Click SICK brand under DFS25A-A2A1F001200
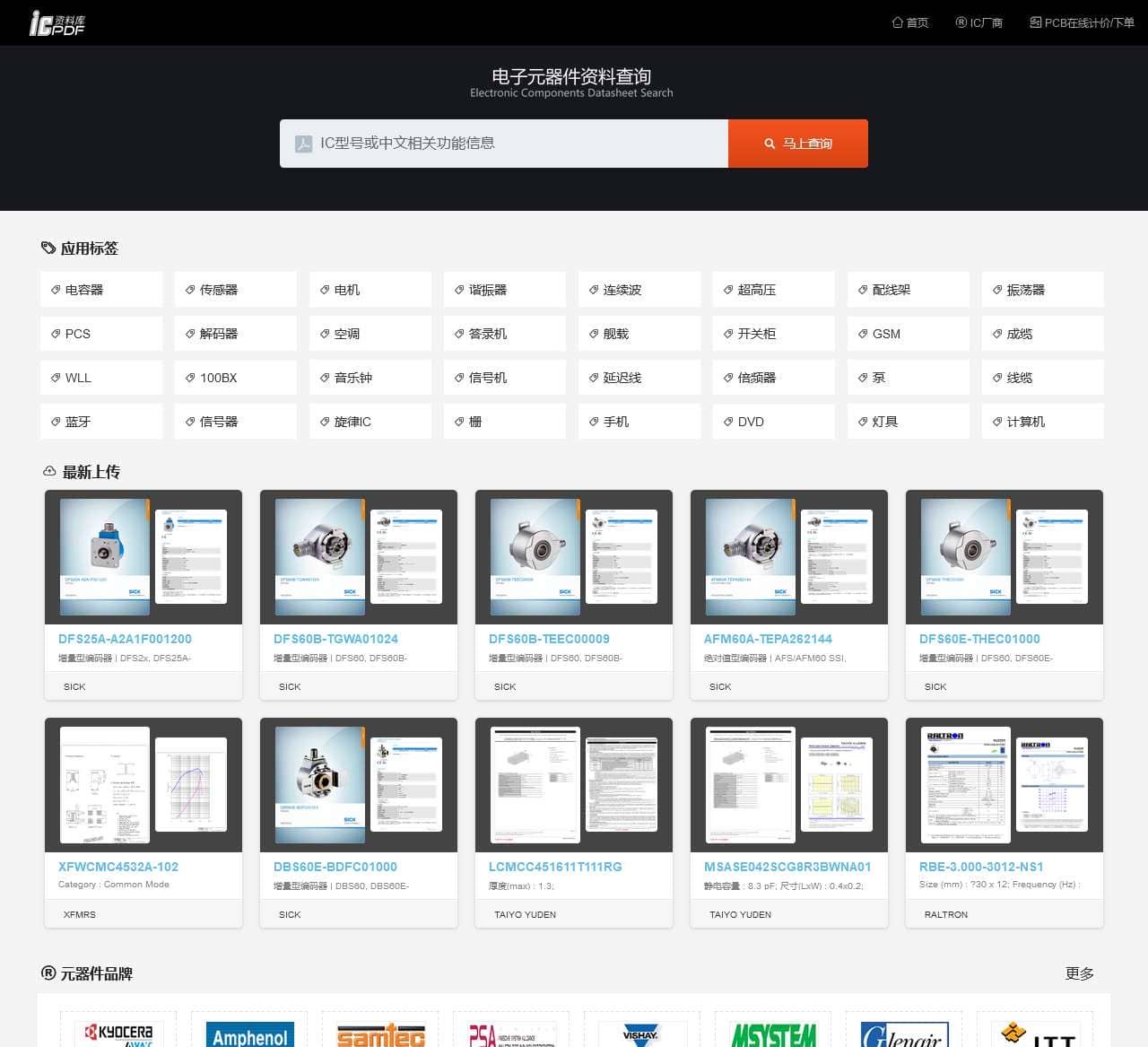This screenshot has height=1047, width=1148. pyautogui.click(x=74, y=686)
